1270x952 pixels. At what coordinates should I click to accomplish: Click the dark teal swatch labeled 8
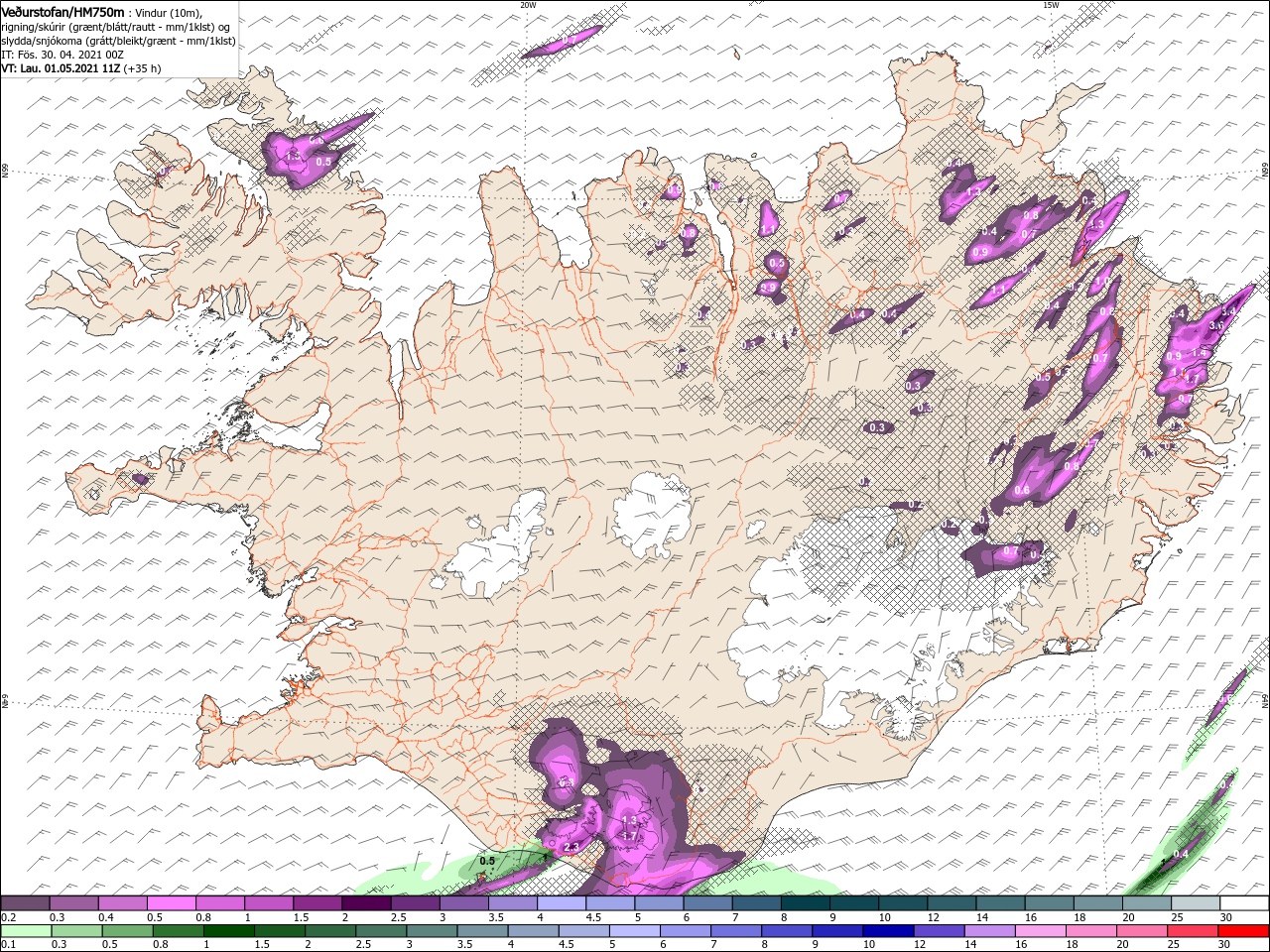pyautogui.click(x=805, y=903)
